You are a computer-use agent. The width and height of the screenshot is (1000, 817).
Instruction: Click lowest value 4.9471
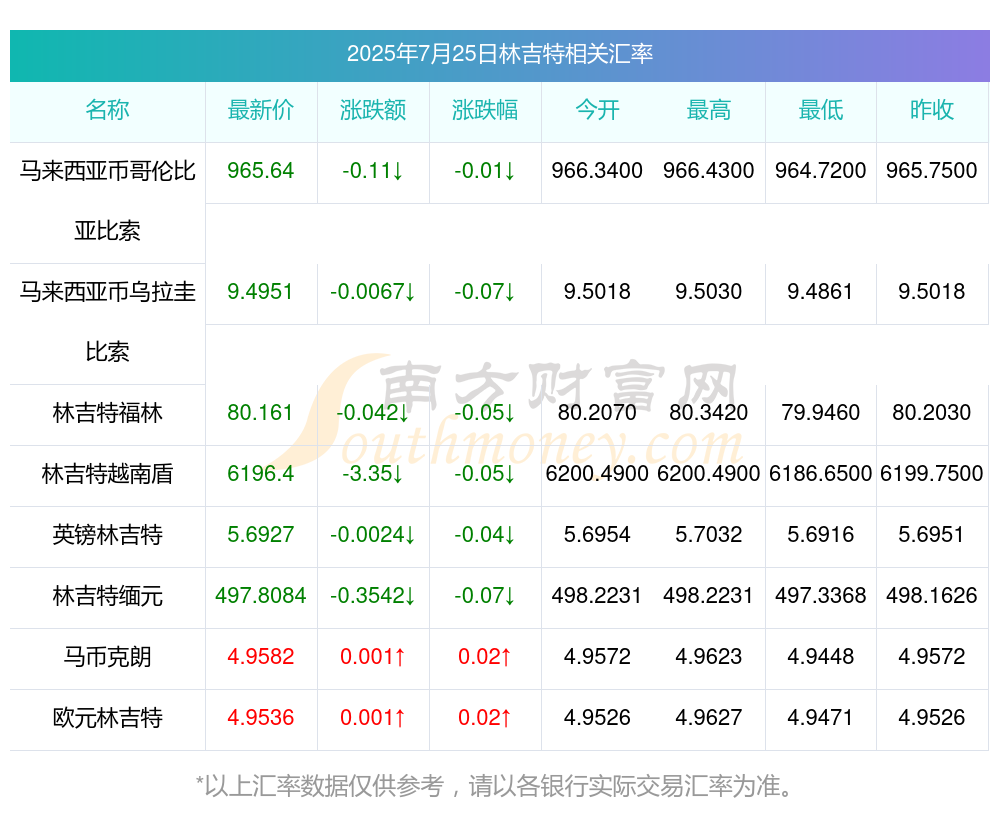[821, 718]
